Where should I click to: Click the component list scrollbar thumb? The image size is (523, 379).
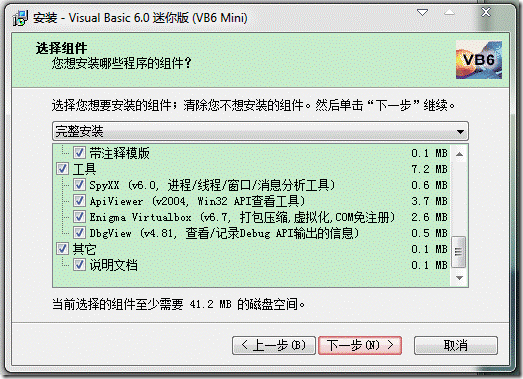tap(459, 252)
